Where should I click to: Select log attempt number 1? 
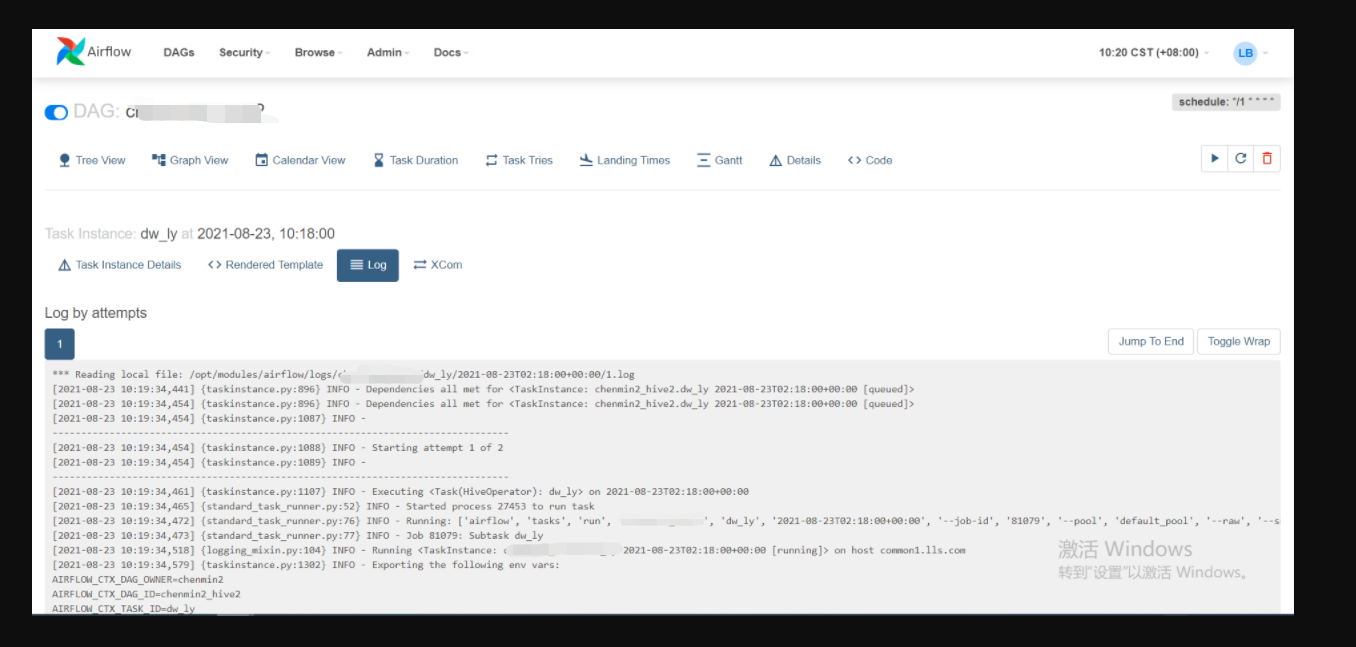point(59,341)
